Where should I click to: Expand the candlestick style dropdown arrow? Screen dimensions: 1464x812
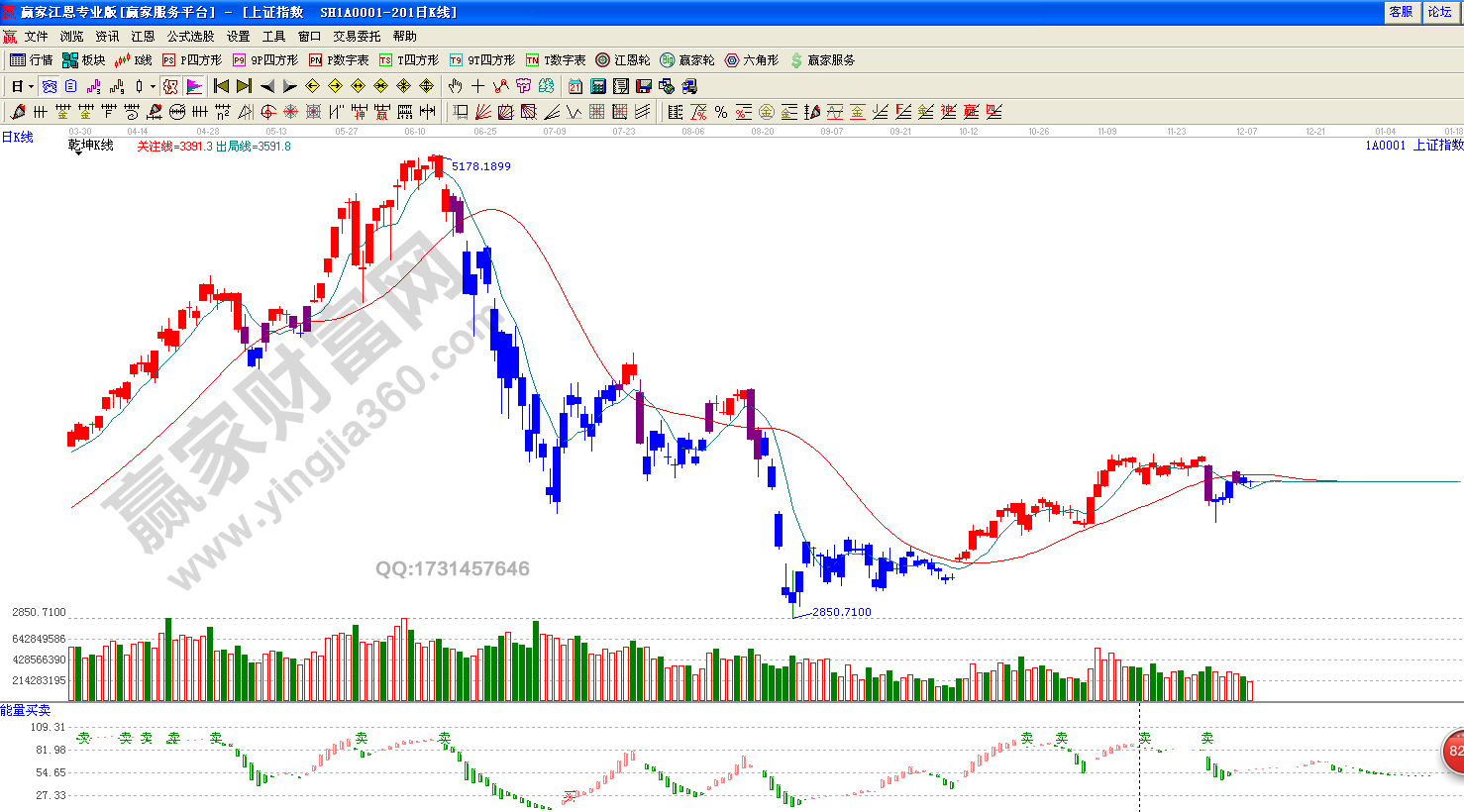153,87
